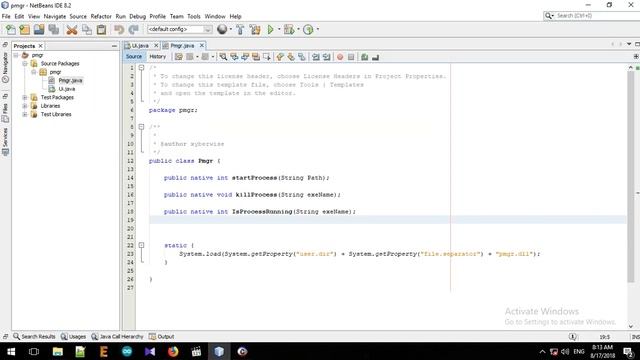Open the Tools menu
The image size is (640, 360).
pyautogui.click(x=194, y=16)
